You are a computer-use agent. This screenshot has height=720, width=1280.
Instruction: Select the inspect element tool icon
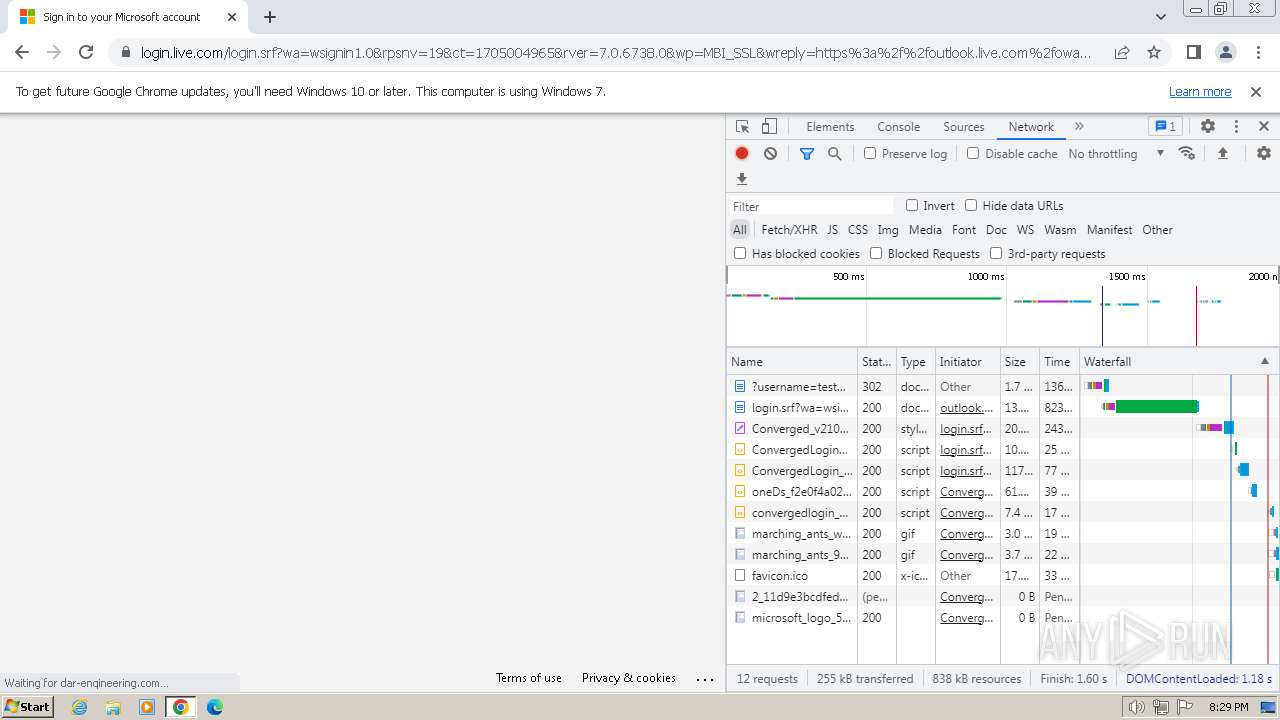point(742,127)
